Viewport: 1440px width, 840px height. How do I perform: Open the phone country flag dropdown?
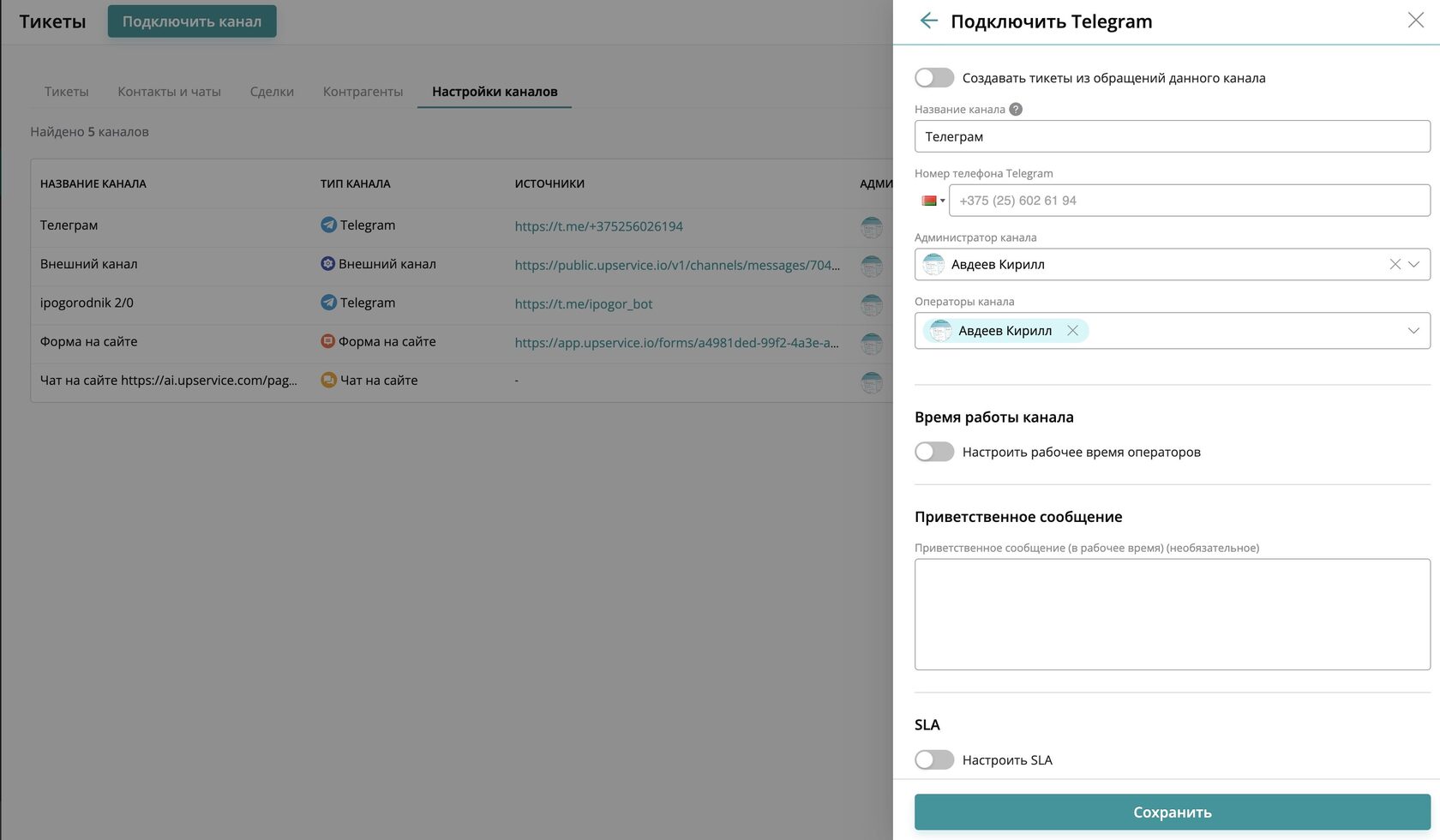coord(933,201)
